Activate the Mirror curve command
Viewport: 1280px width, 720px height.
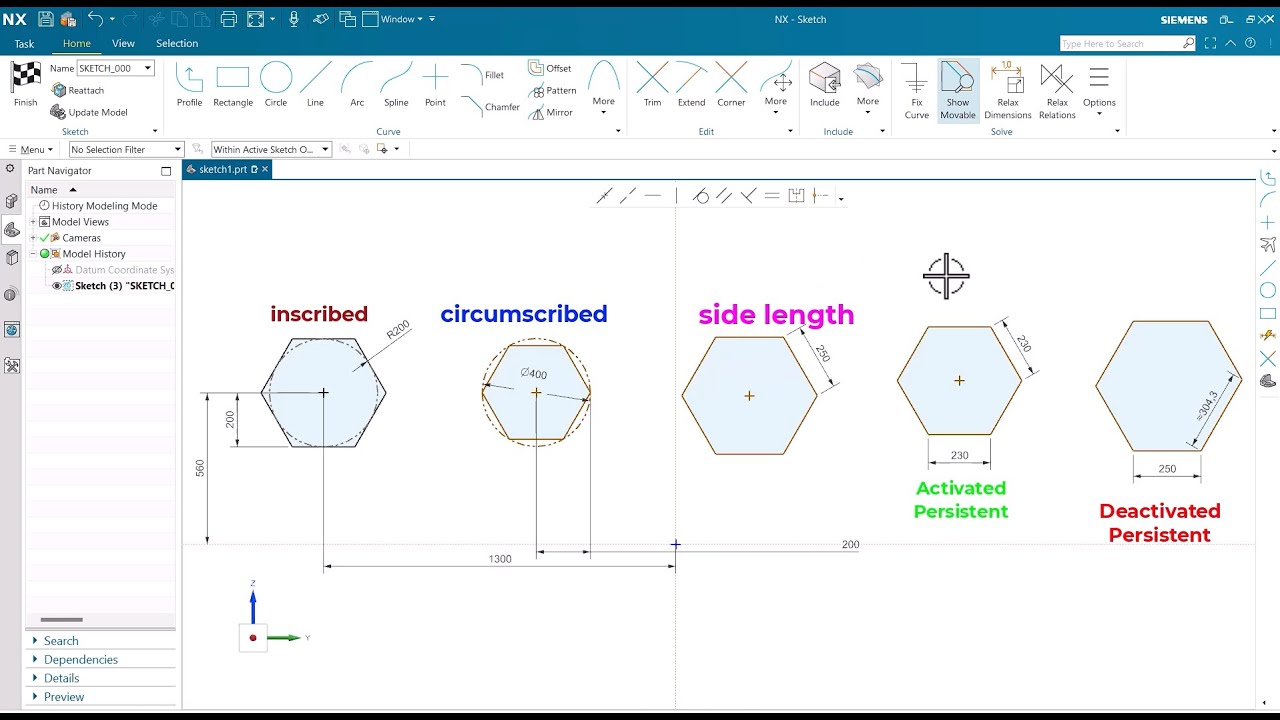[x=551, y=112]
